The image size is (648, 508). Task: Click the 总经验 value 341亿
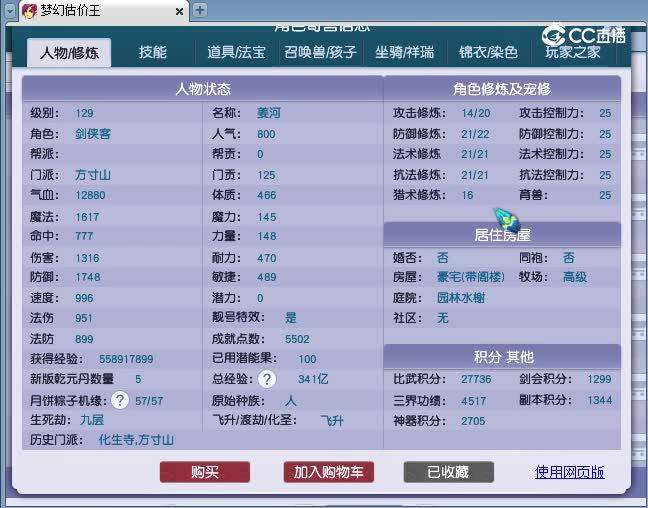(x=313, y=379)
